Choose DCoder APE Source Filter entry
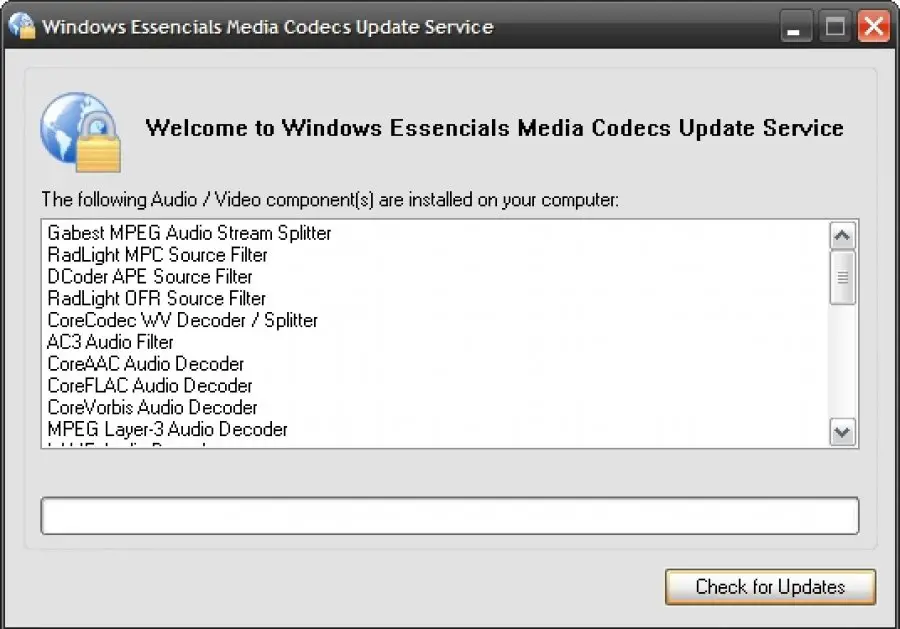Image resolution: width=900 pixels, height=629 pixels. pyautogui.click(x=150, y=277)
